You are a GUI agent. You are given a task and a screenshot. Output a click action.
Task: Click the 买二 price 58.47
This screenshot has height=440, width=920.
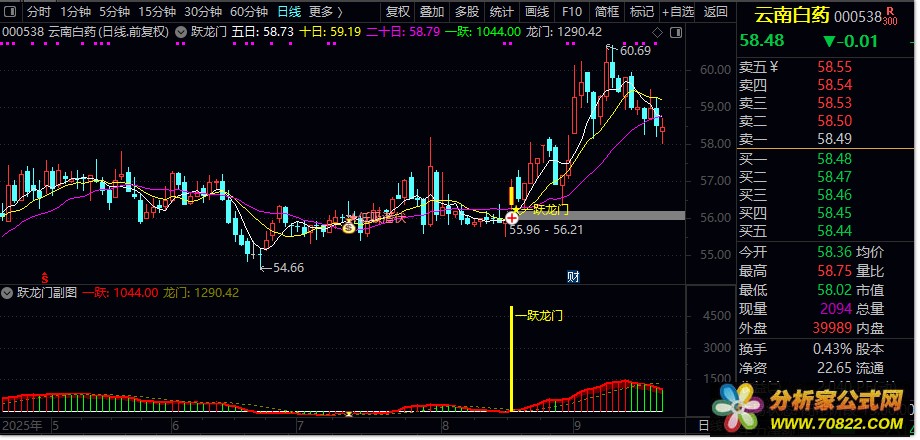pos(834,177)
